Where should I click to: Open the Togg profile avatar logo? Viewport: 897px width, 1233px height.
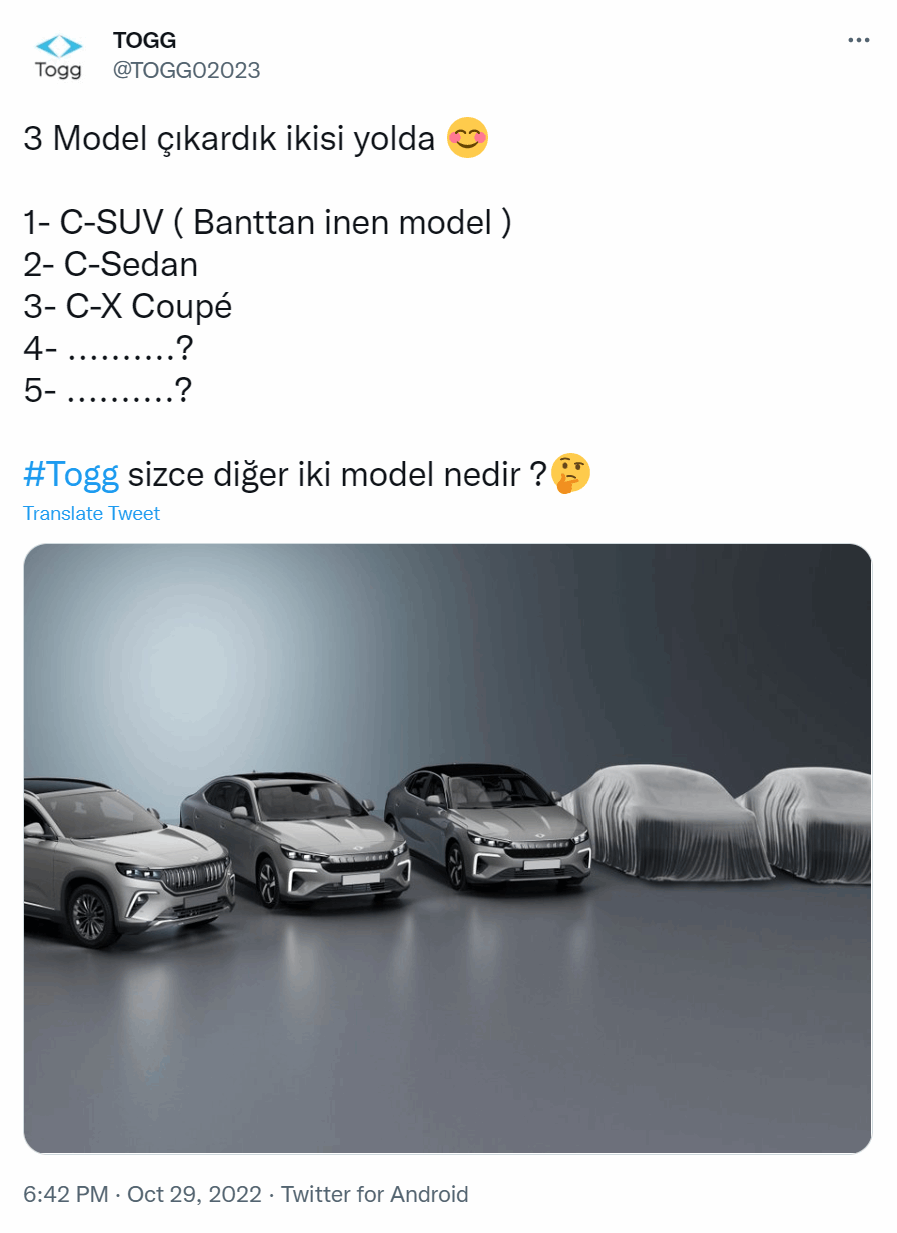pos(58,56)
